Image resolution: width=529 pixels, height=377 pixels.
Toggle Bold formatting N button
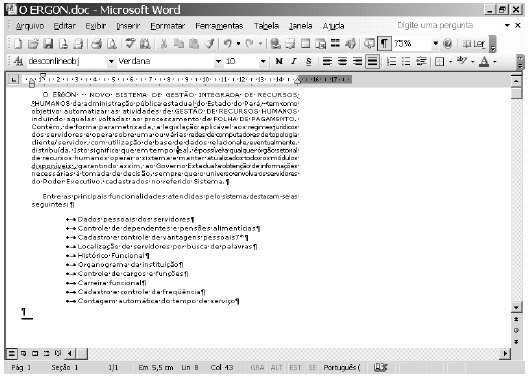point(279,61)
